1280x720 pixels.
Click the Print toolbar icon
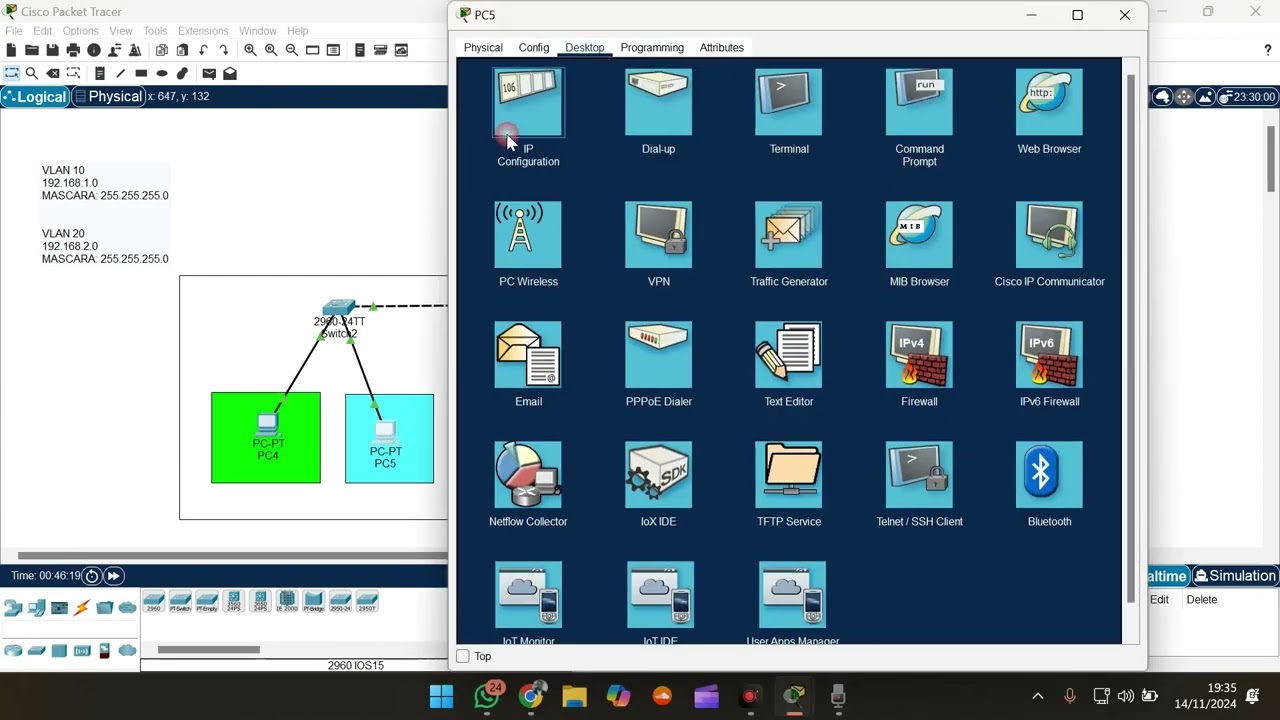tap(73, 50)
